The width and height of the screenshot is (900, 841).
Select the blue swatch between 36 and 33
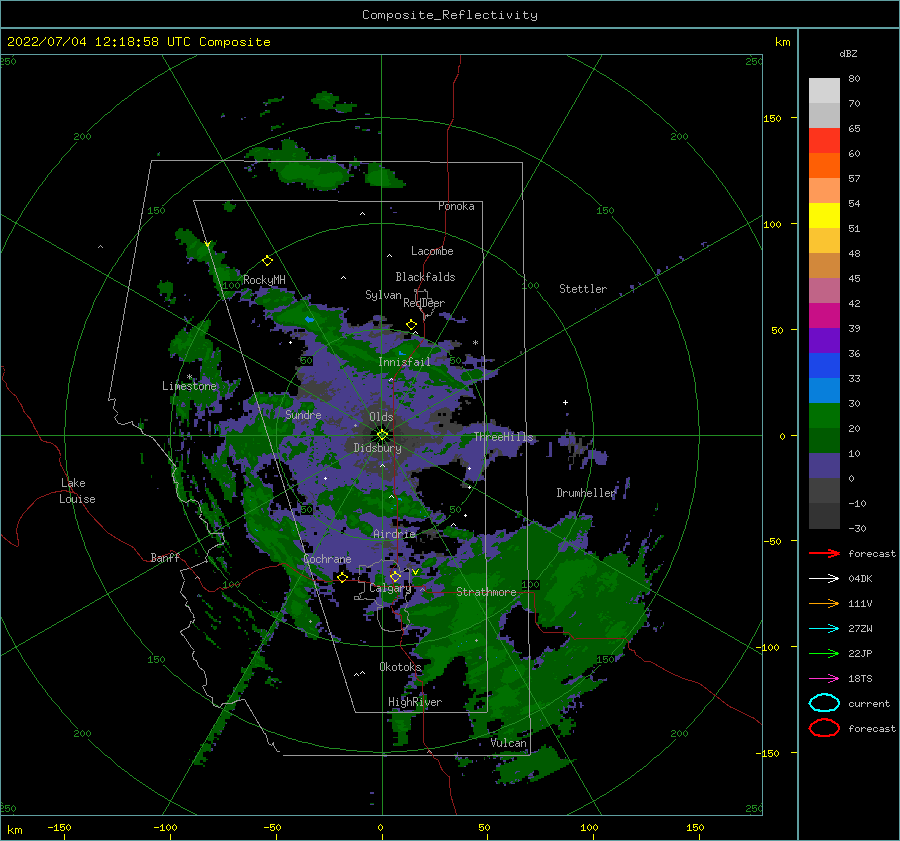824,365
